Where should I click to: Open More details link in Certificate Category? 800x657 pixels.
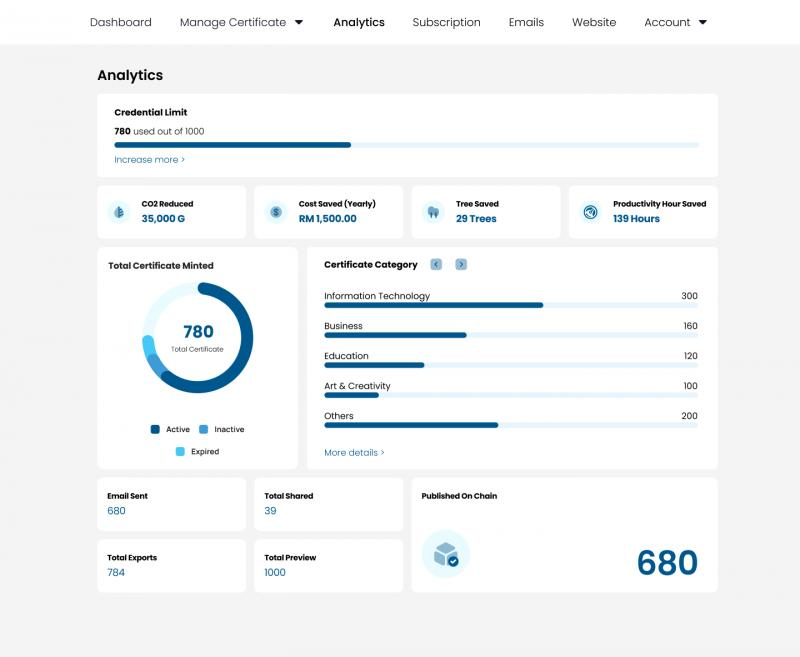(354, 453)
